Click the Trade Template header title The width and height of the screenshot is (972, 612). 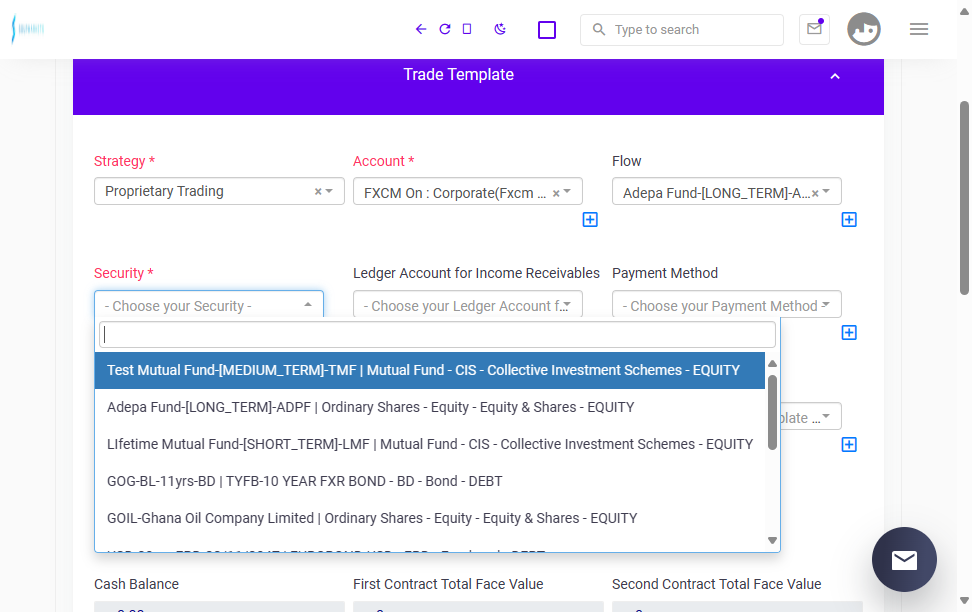[459, 74]
